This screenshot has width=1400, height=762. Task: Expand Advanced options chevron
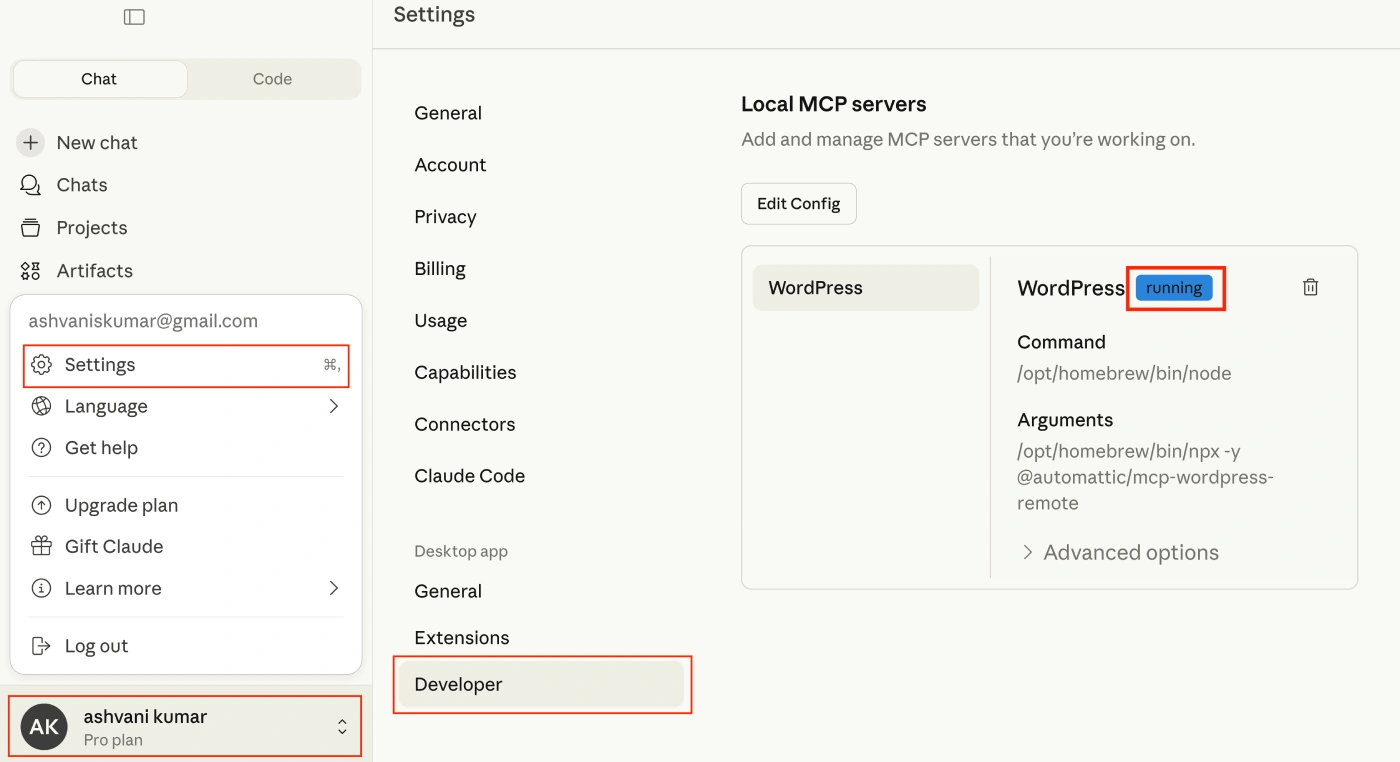(x=1027, y=552)
